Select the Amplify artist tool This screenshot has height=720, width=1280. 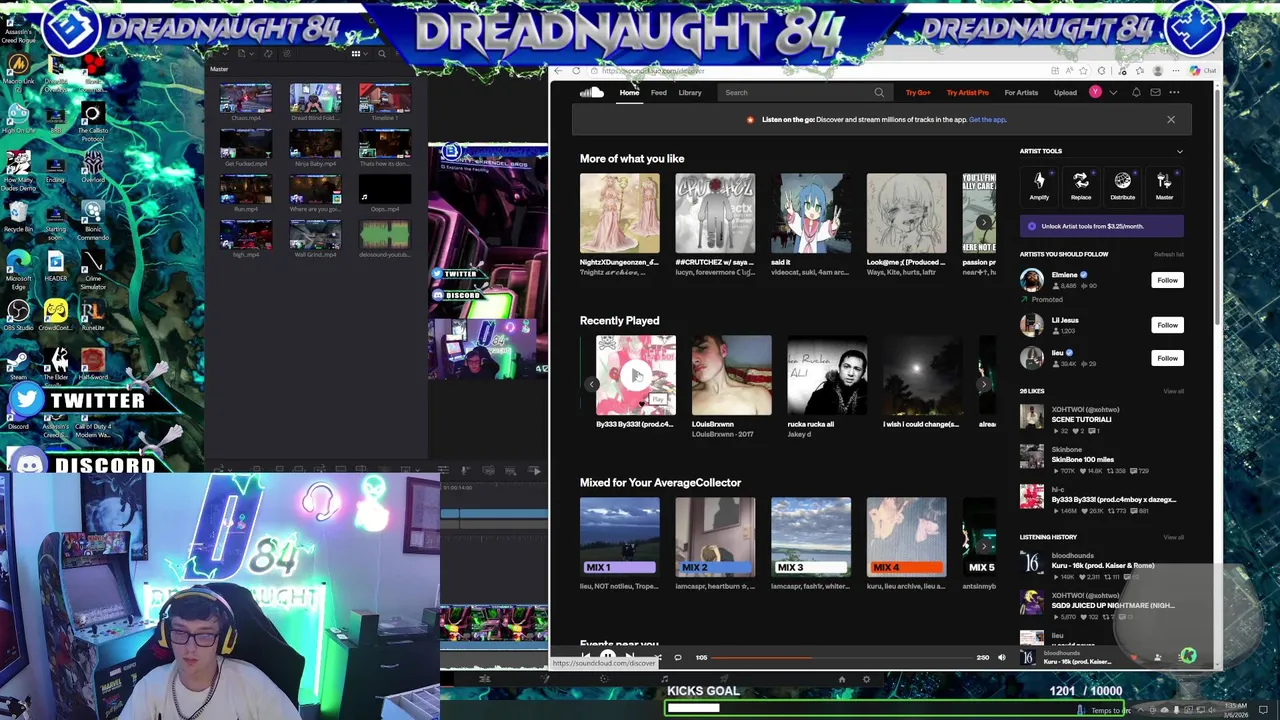[1039, 185]
